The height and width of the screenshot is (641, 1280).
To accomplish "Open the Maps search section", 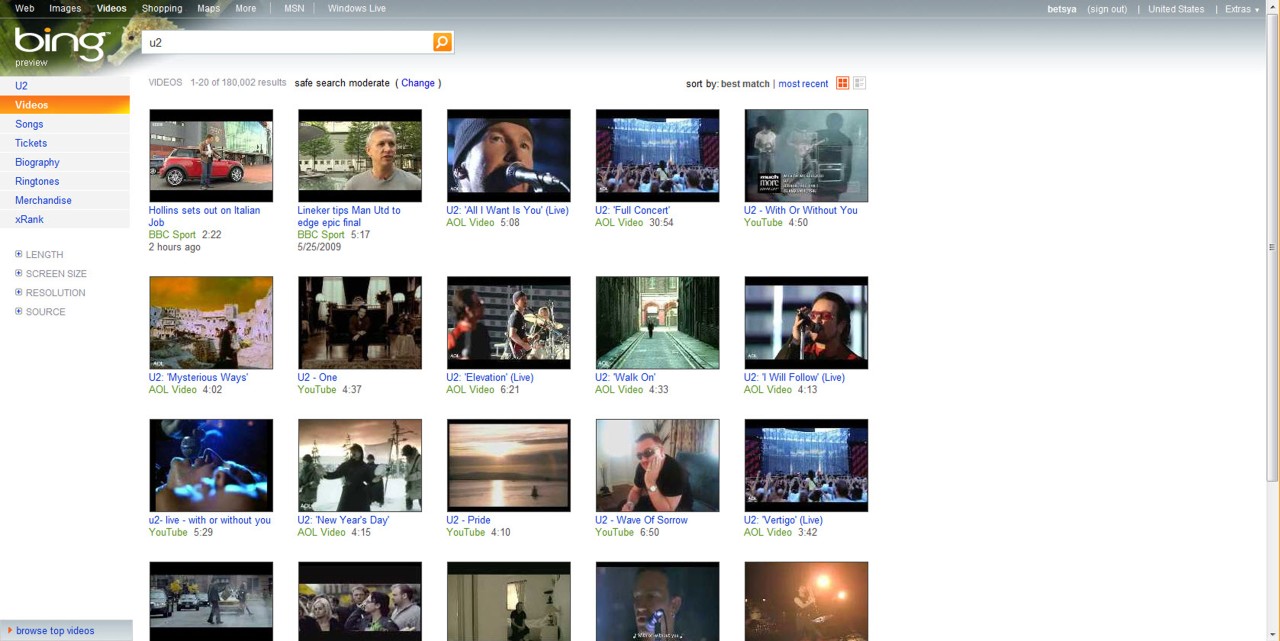I will tap(208, 8).
